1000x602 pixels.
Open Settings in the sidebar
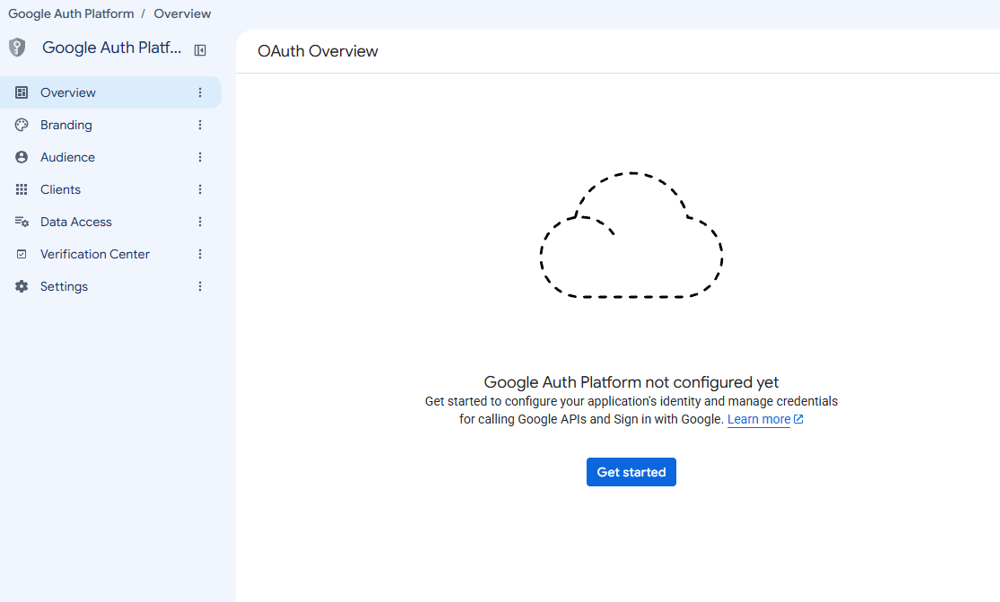tap(110, 286)
